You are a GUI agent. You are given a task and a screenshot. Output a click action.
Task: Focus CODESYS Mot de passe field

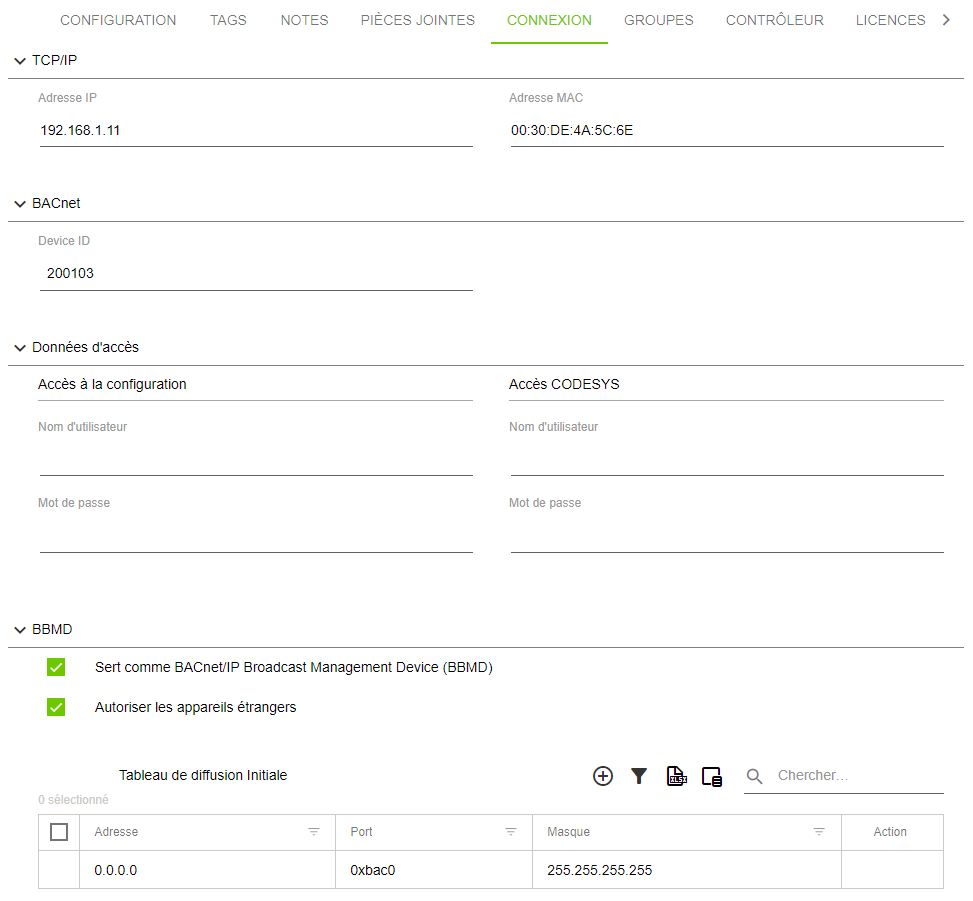click(x=727, y=537)
